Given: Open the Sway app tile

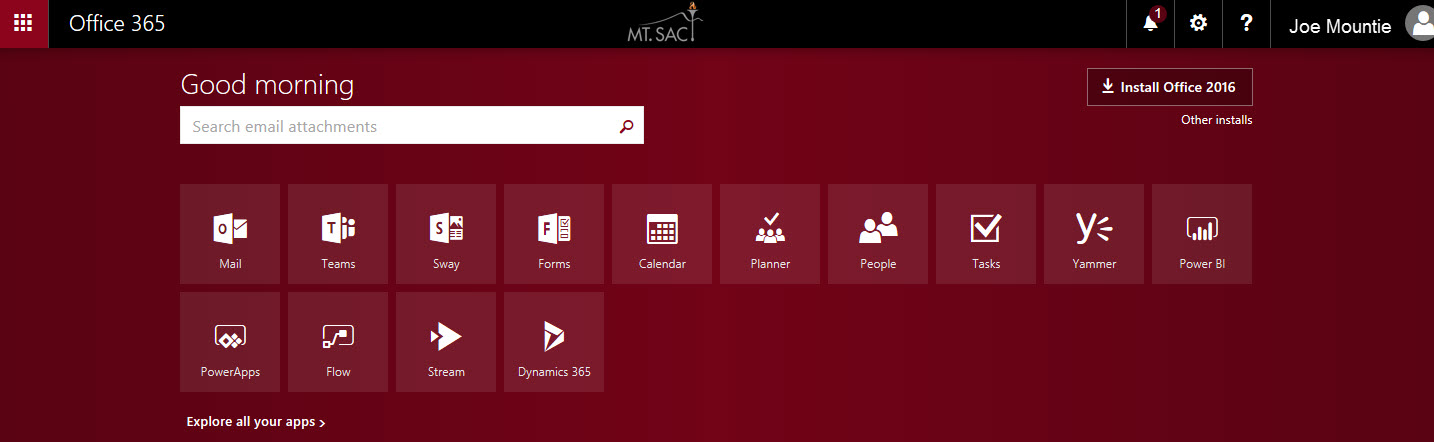Looking at the screenshot, I should (x=446, y=234).
